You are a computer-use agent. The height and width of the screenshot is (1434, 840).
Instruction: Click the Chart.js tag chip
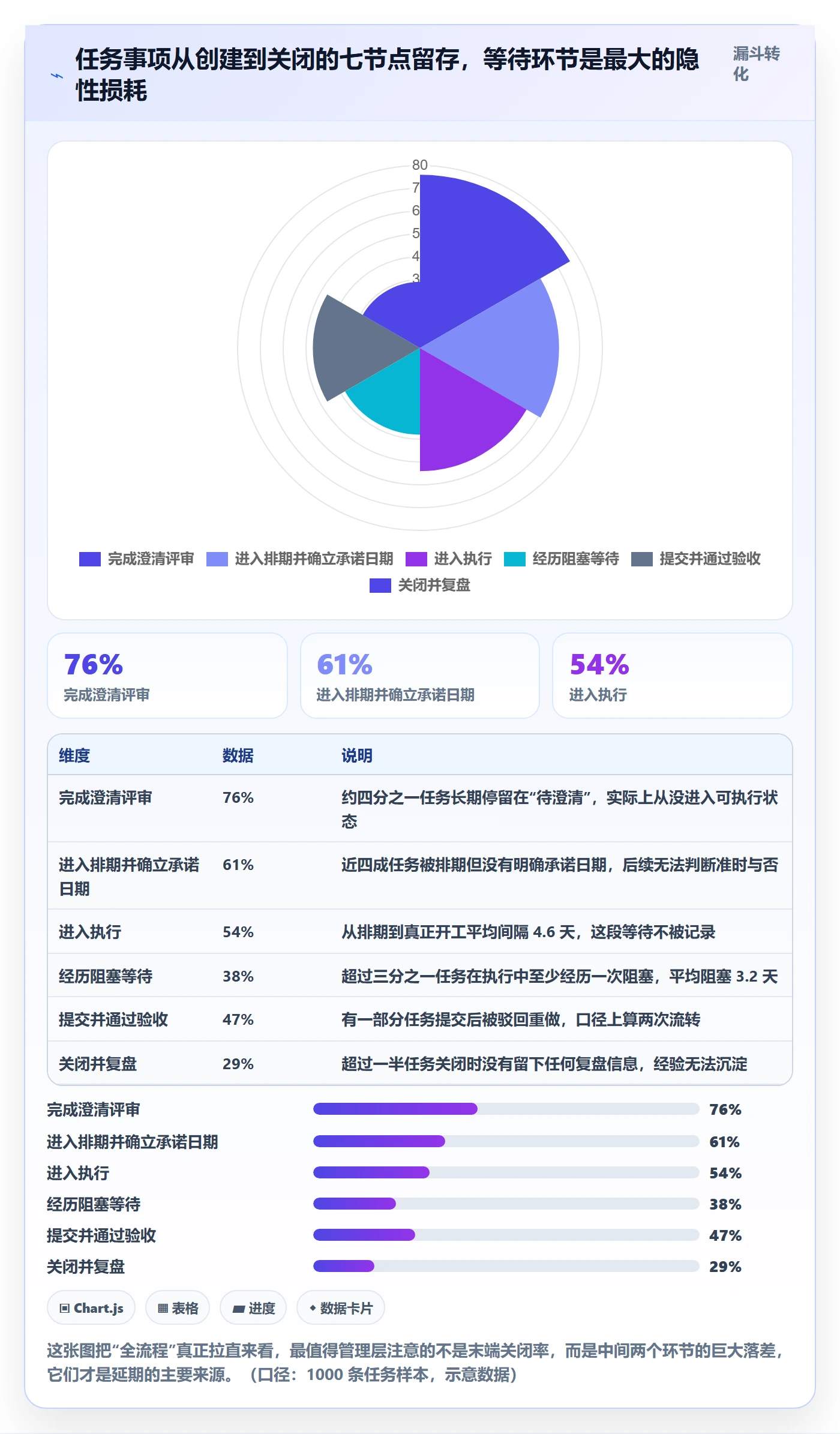coord(91,1308)
